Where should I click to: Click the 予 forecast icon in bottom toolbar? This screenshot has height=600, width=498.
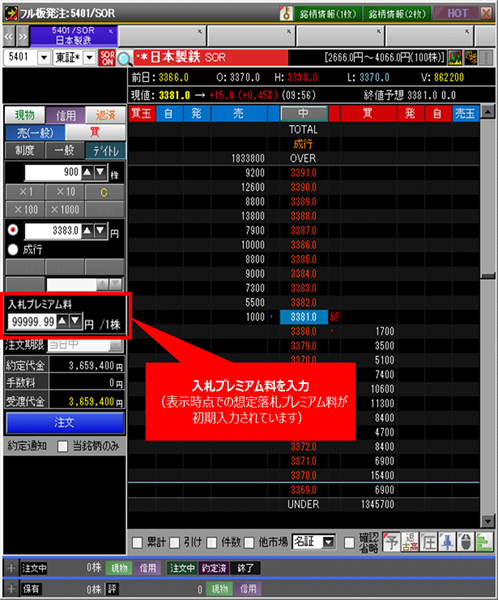point(391,542)
